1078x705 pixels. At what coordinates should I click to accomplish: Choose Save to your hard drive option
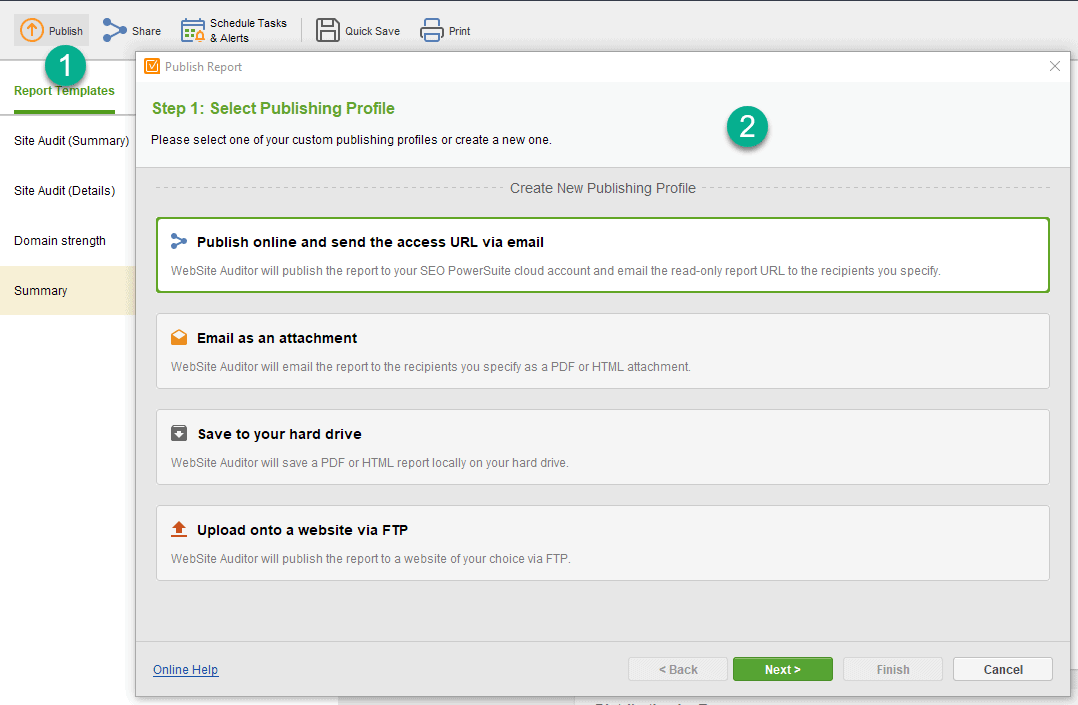[x=602, y=447]
